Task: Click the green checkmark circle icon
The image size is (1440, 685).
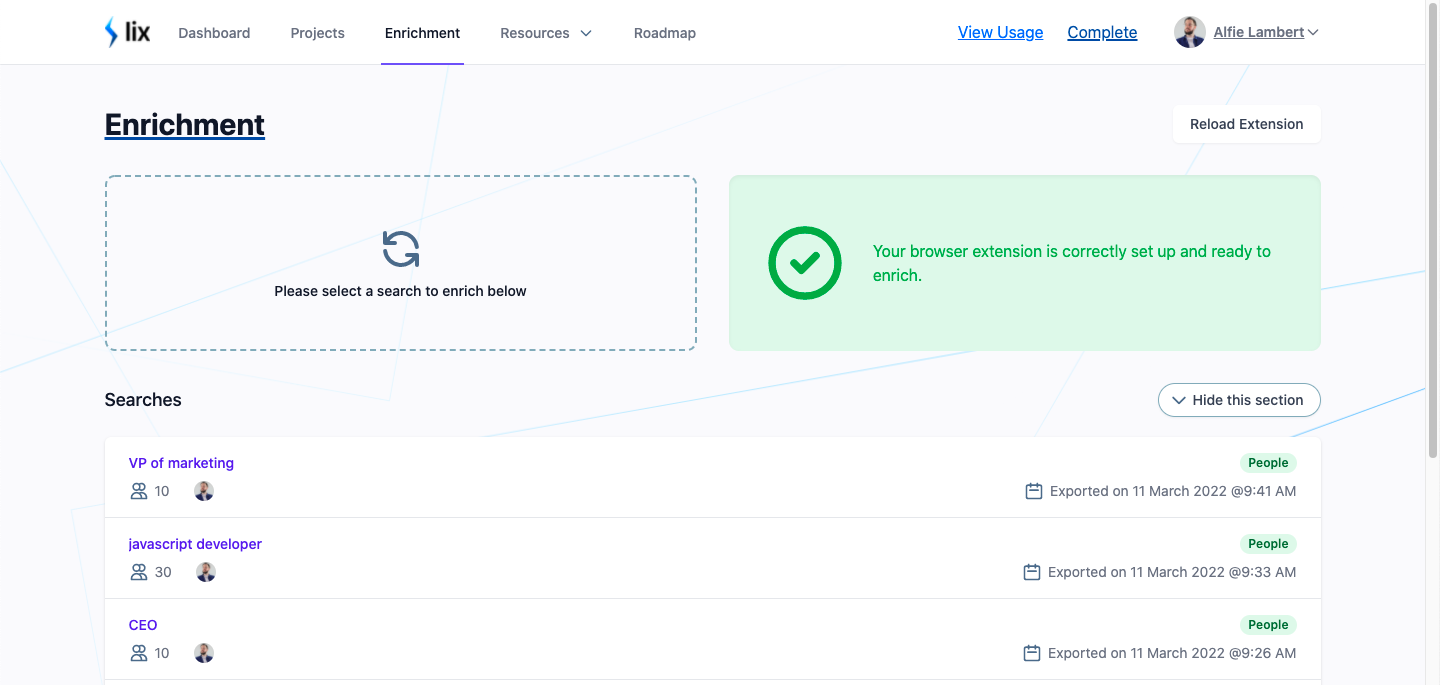Action: point(805,263)
